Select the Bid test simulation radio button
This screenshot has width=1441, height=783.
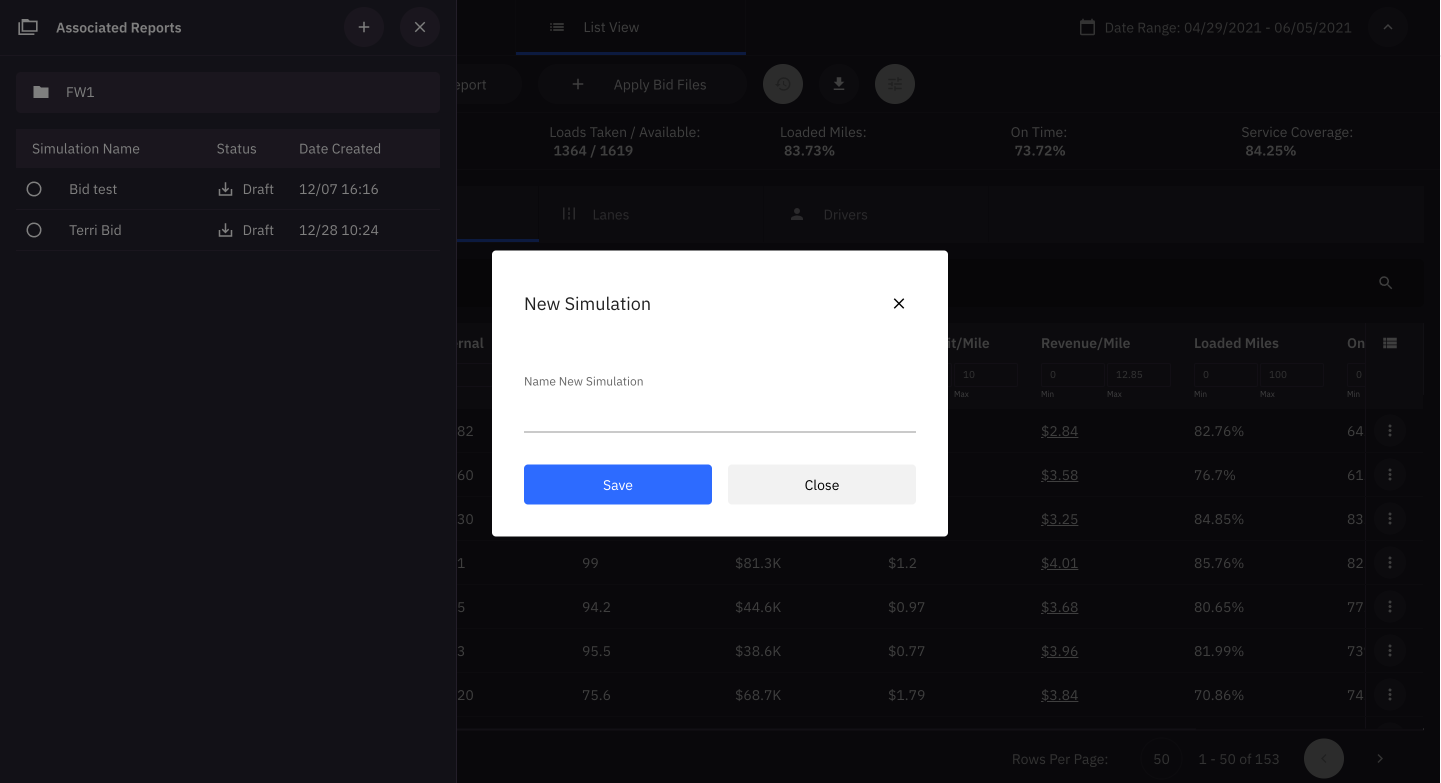[x=34, y=189]
